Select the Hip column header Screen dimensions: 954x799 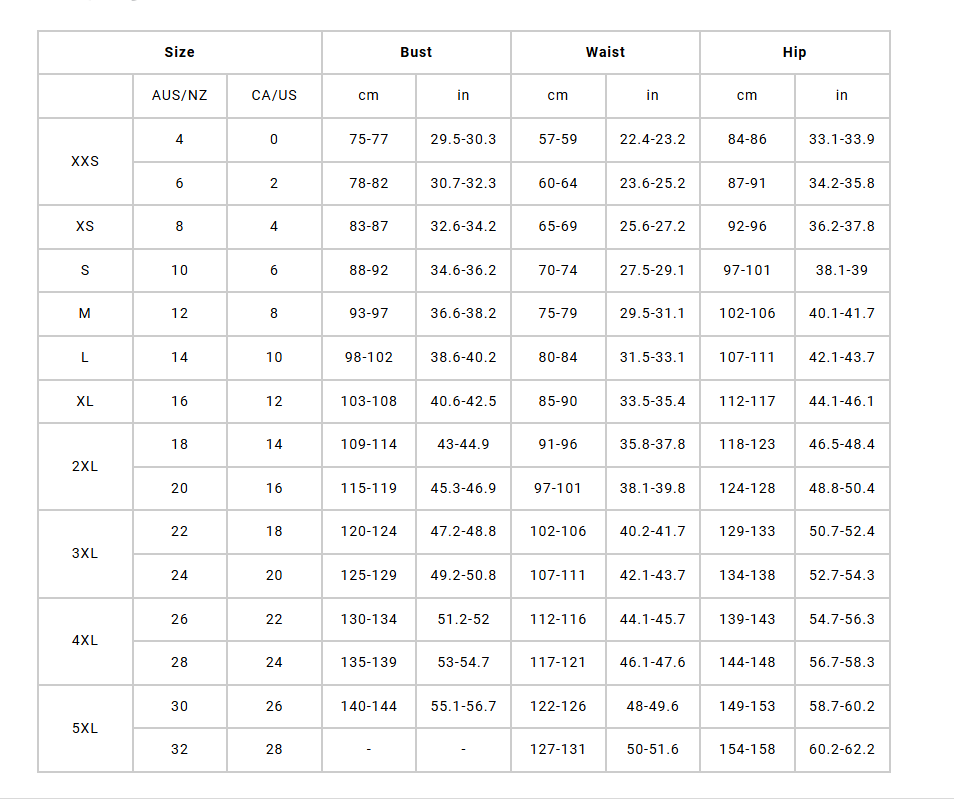[x=794, y=52]
